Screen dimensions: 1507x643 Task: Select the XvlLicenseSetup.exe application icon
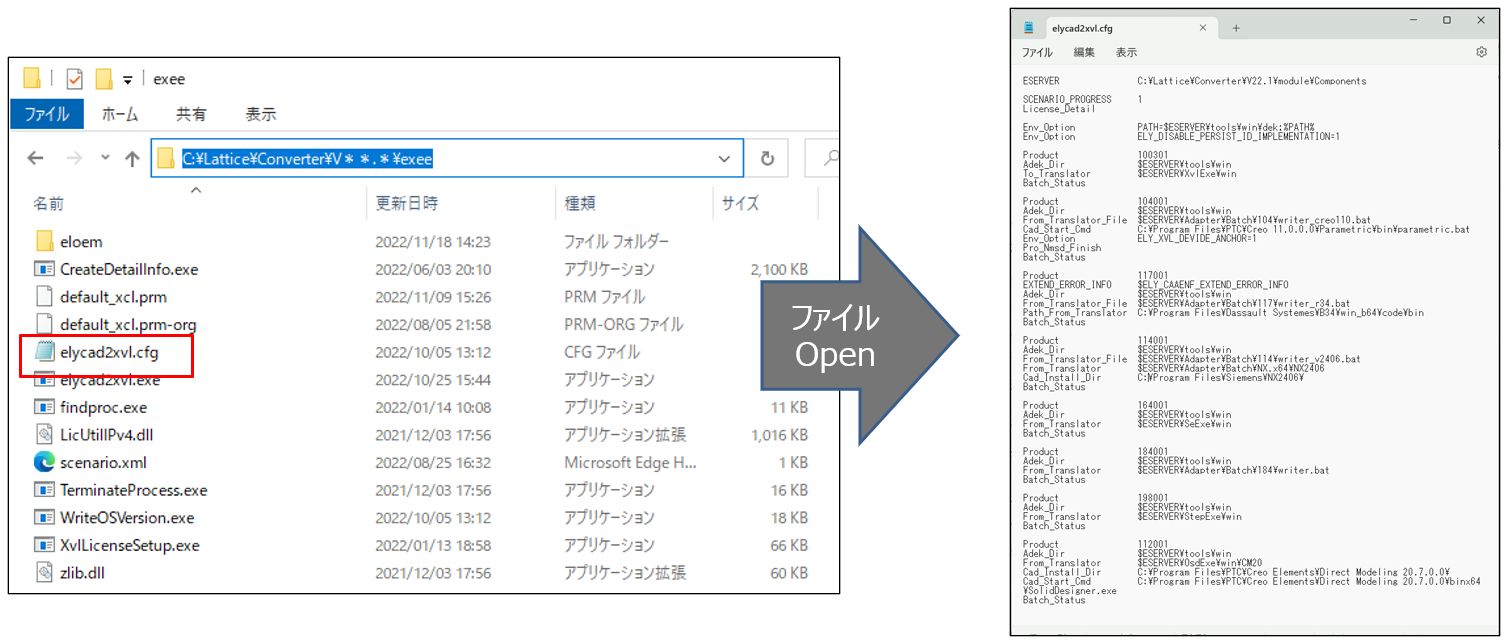tap(44, 545)
